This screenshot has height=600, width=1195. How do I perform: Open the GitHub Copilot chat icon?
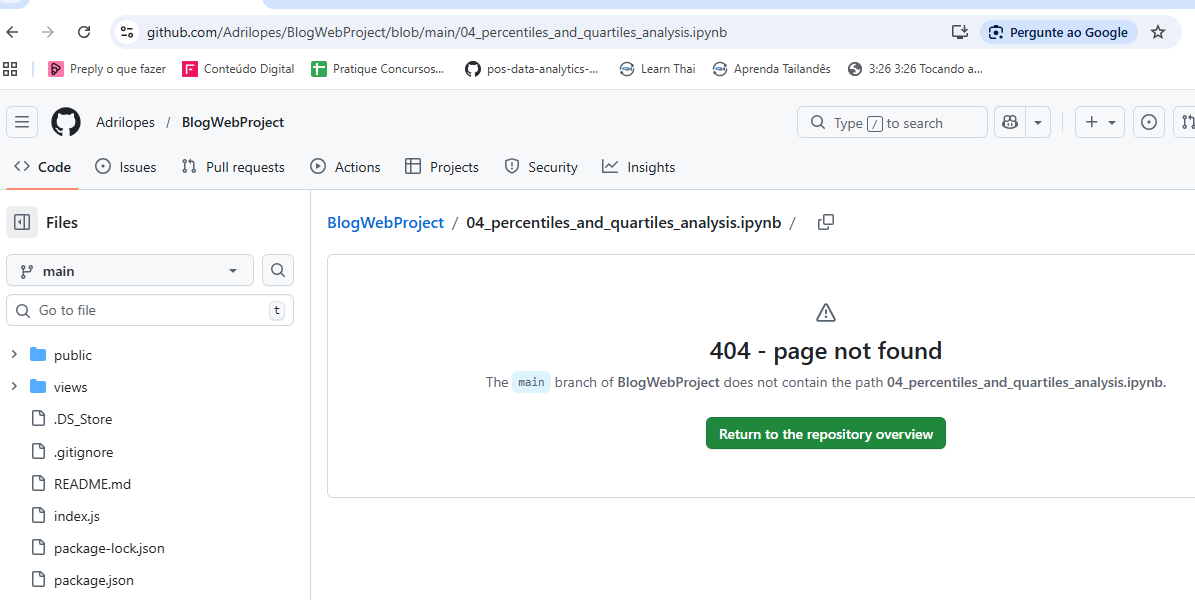[x=1009, y=122]
